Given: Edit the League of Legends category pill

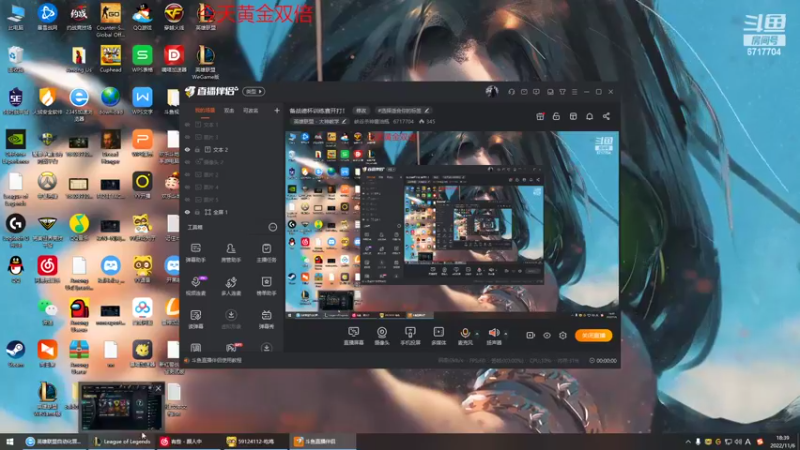Looking at the screenshot, I should (319, 122).
